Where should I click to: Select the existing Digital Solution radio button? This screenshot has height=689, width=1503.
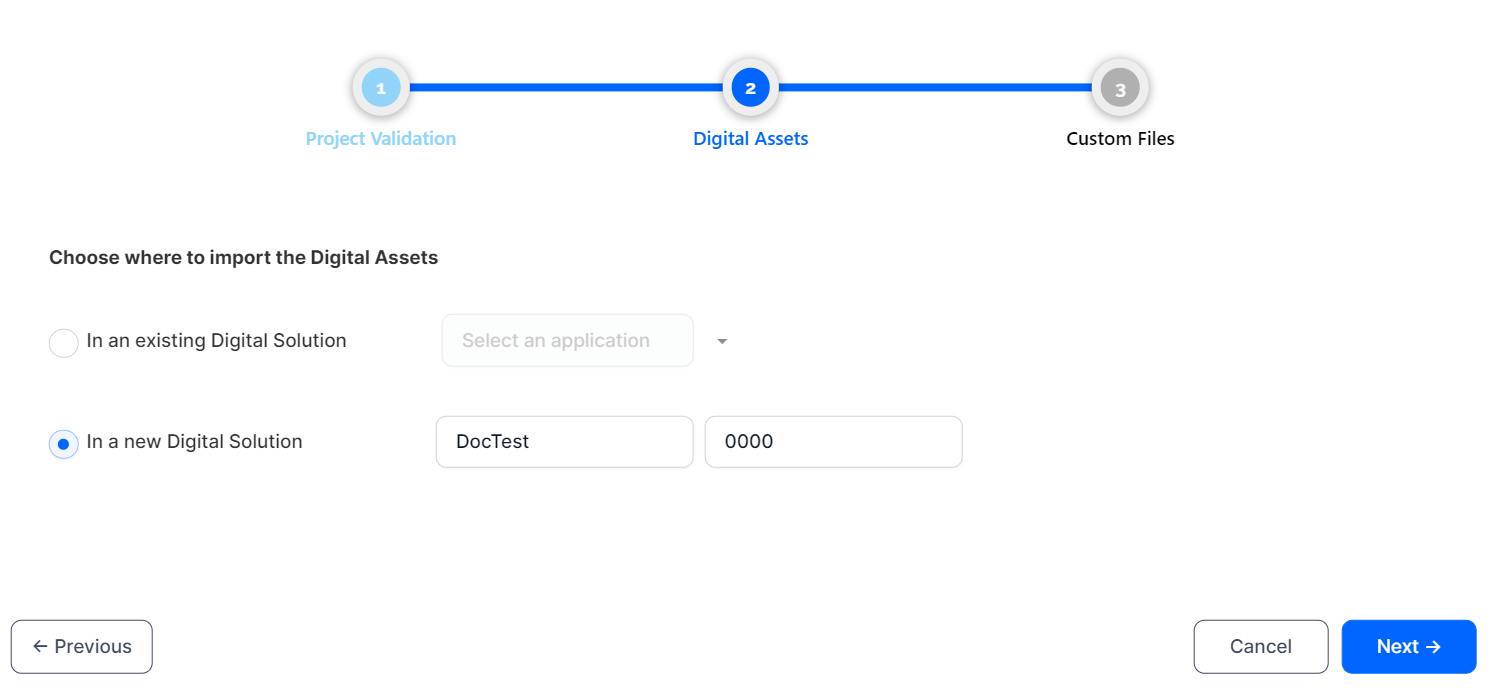point(64,343)
